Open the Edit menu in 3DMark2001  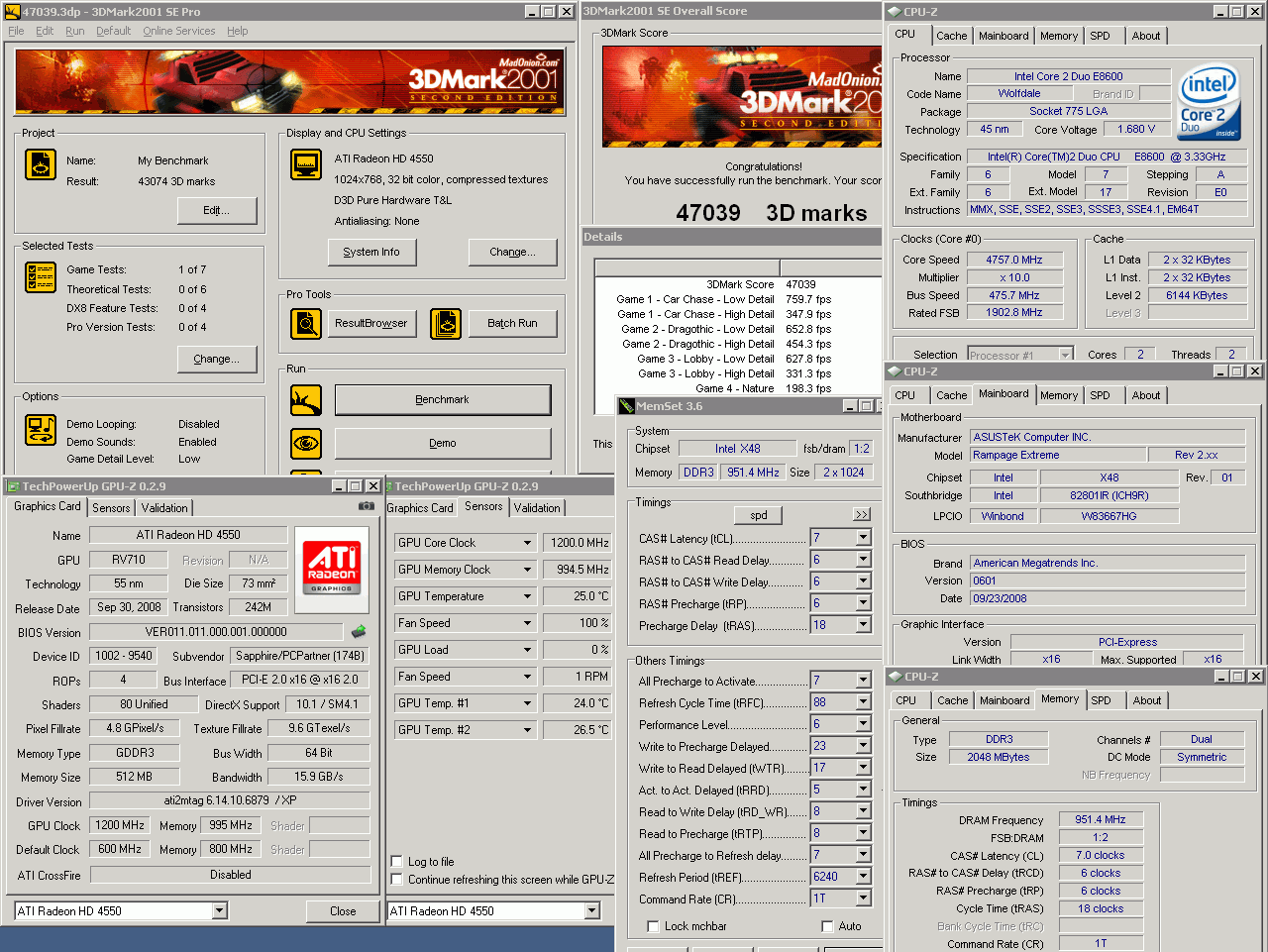pyautogui.click(x=45, y=31)
